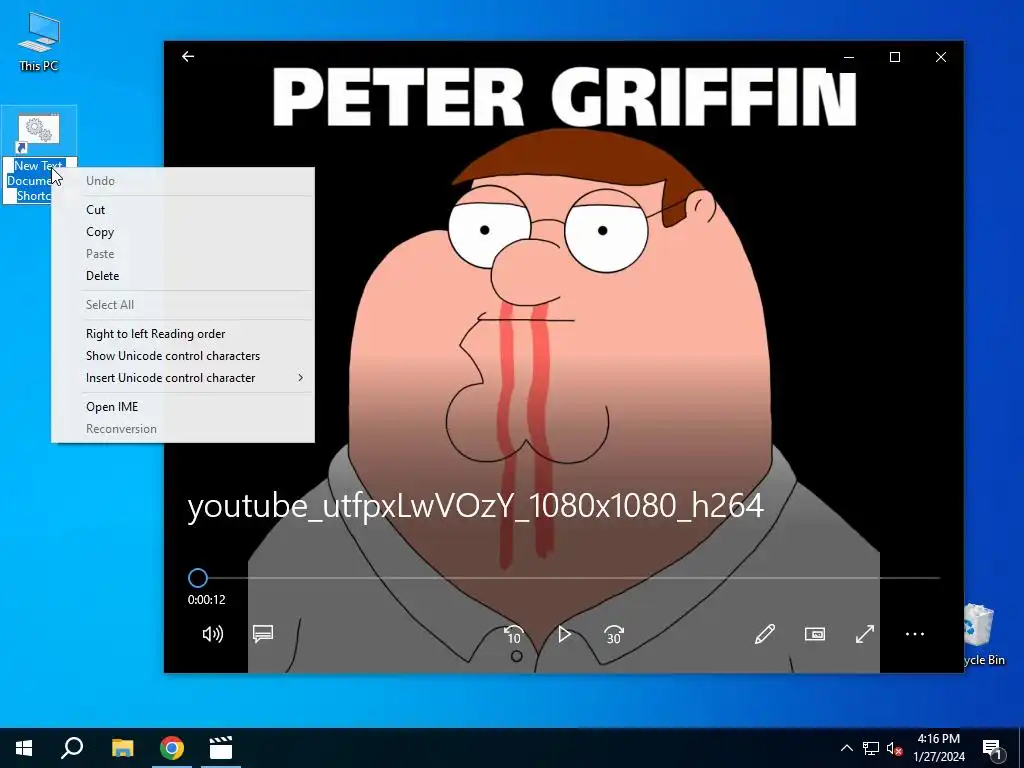Click the Movies & TV taskbar icon
The image size is (1024, 768).
[x=221, y=748]
